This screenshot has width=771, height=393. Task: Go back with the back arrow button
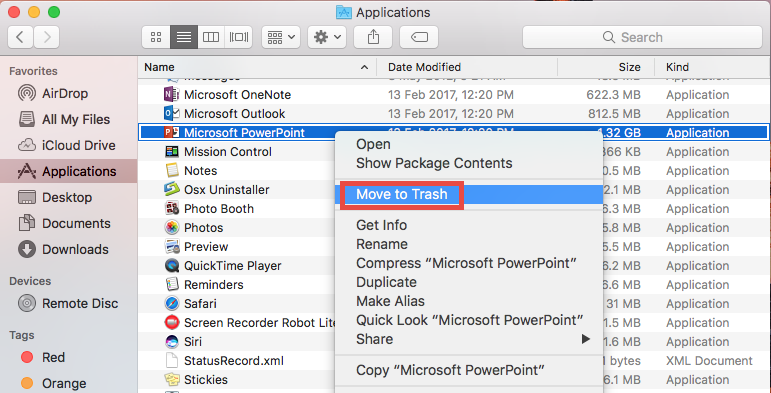pyautogui.click(x=21, y=37)
